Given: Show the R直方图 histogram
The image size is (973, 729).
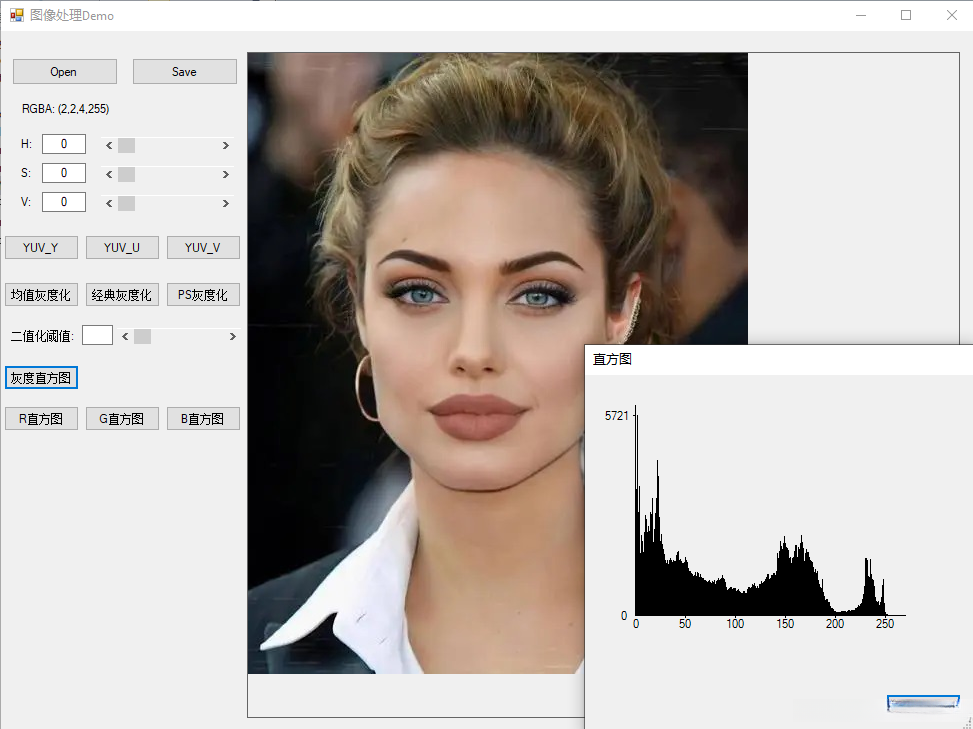Looking at the screenshot, I should 41,419.
